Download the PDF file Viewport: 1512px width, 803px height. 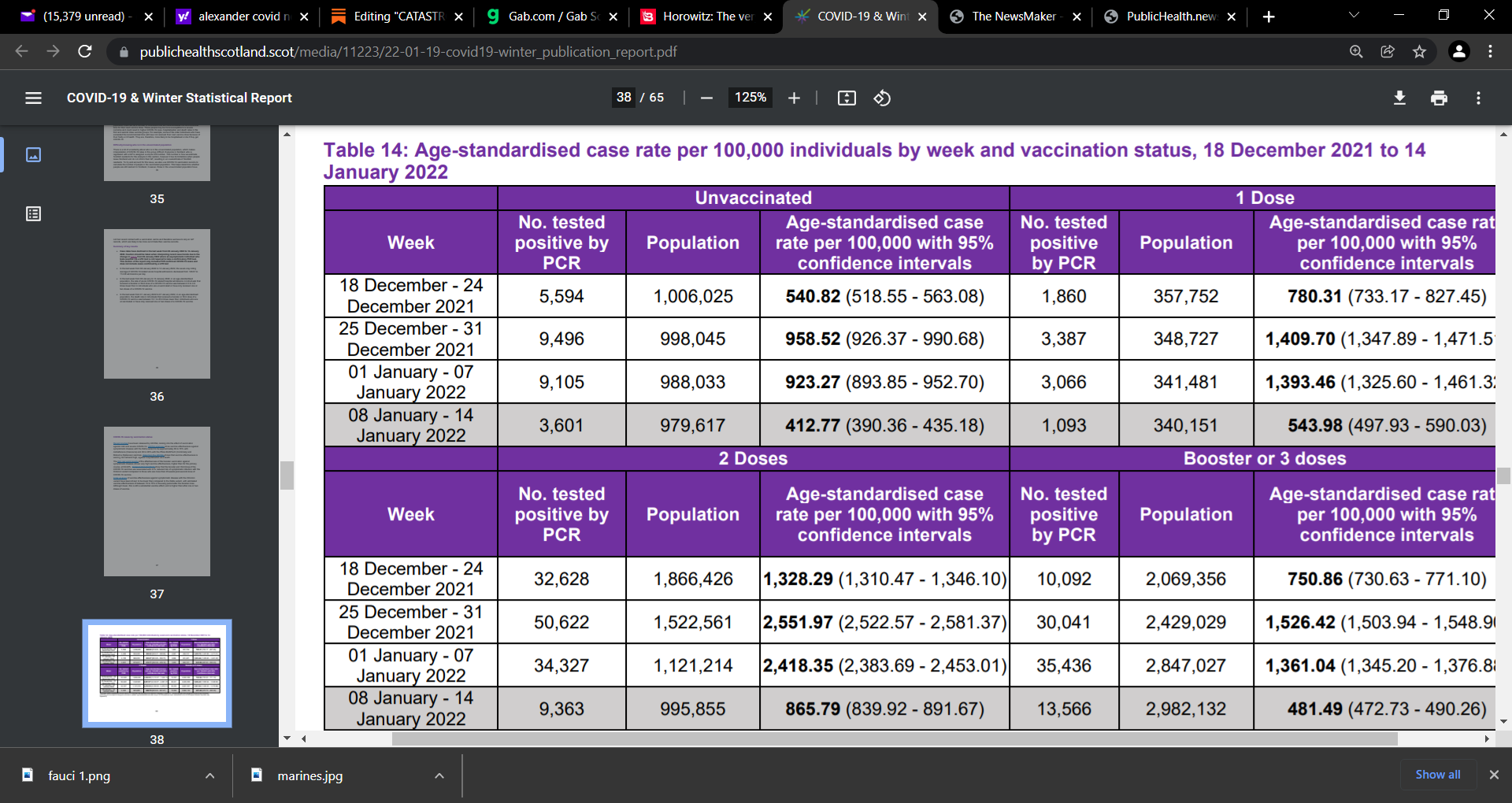click(1399, 98)
